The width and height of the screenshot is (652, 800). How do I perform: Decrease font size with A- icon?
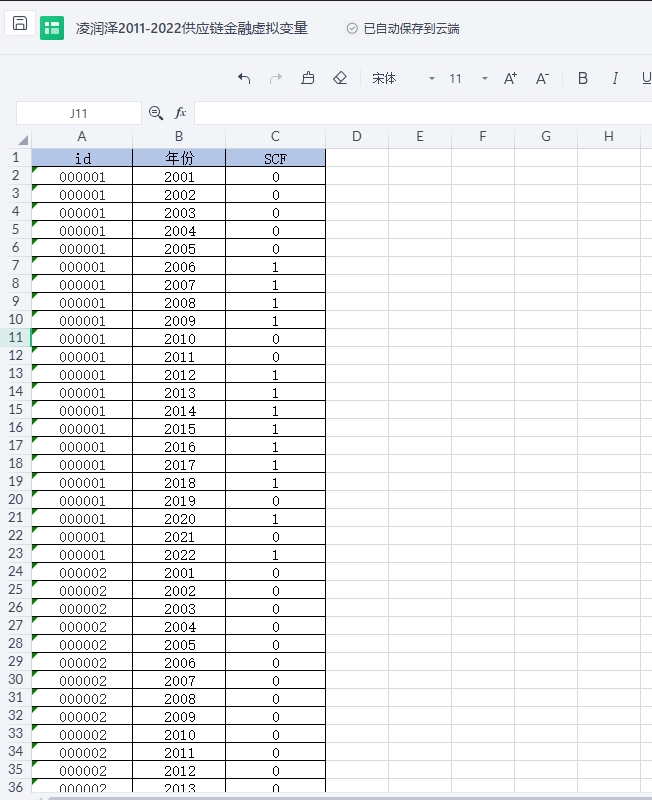pos(542,79)
